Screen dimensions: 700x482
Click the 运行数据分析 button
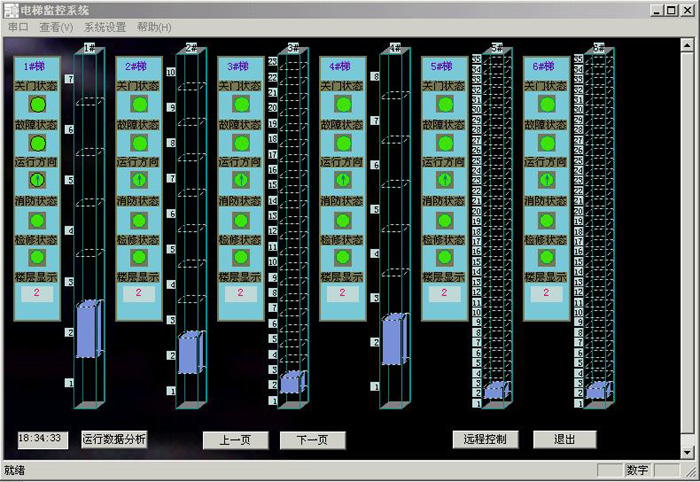[x=114, y=439]
